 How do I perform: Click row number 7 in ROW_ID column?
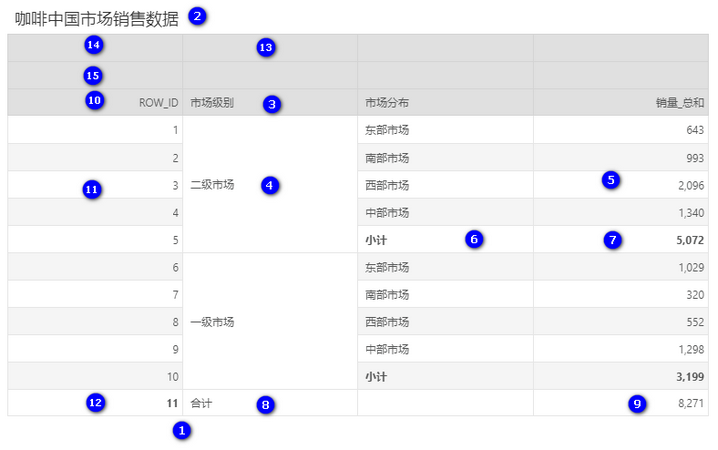175,294
